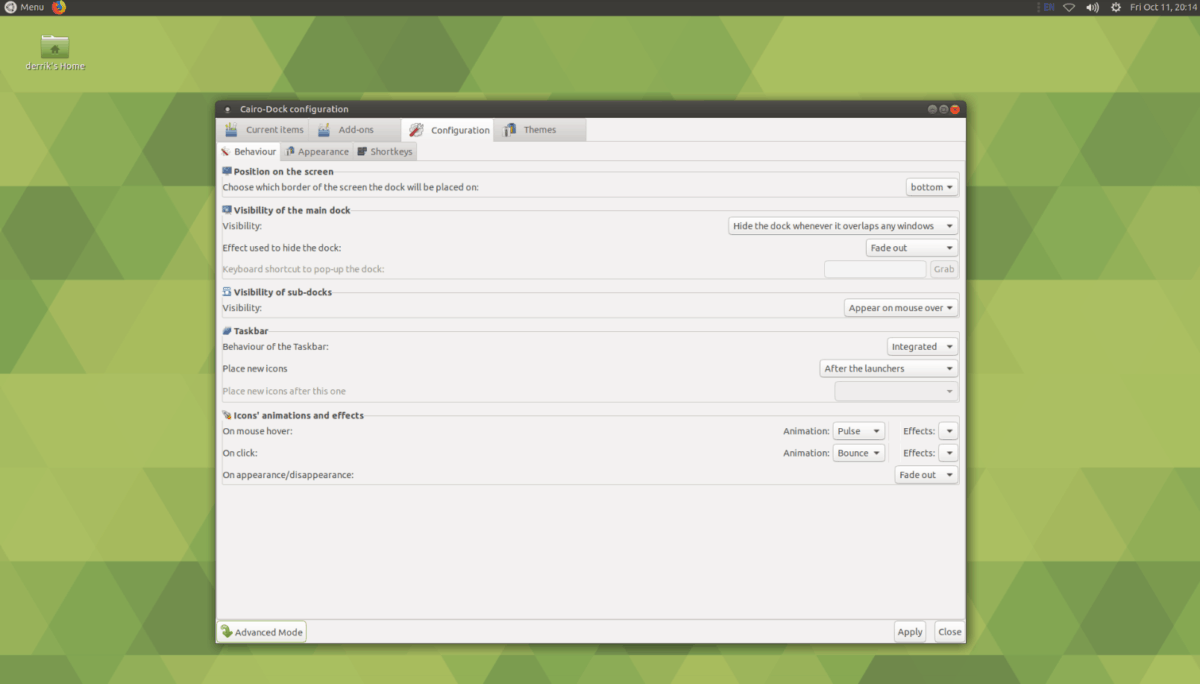Viewport: 1200px width, 684px height.
Task: Click the Themes tab icon
Action: pyautogui.click(x=507, y=129)
